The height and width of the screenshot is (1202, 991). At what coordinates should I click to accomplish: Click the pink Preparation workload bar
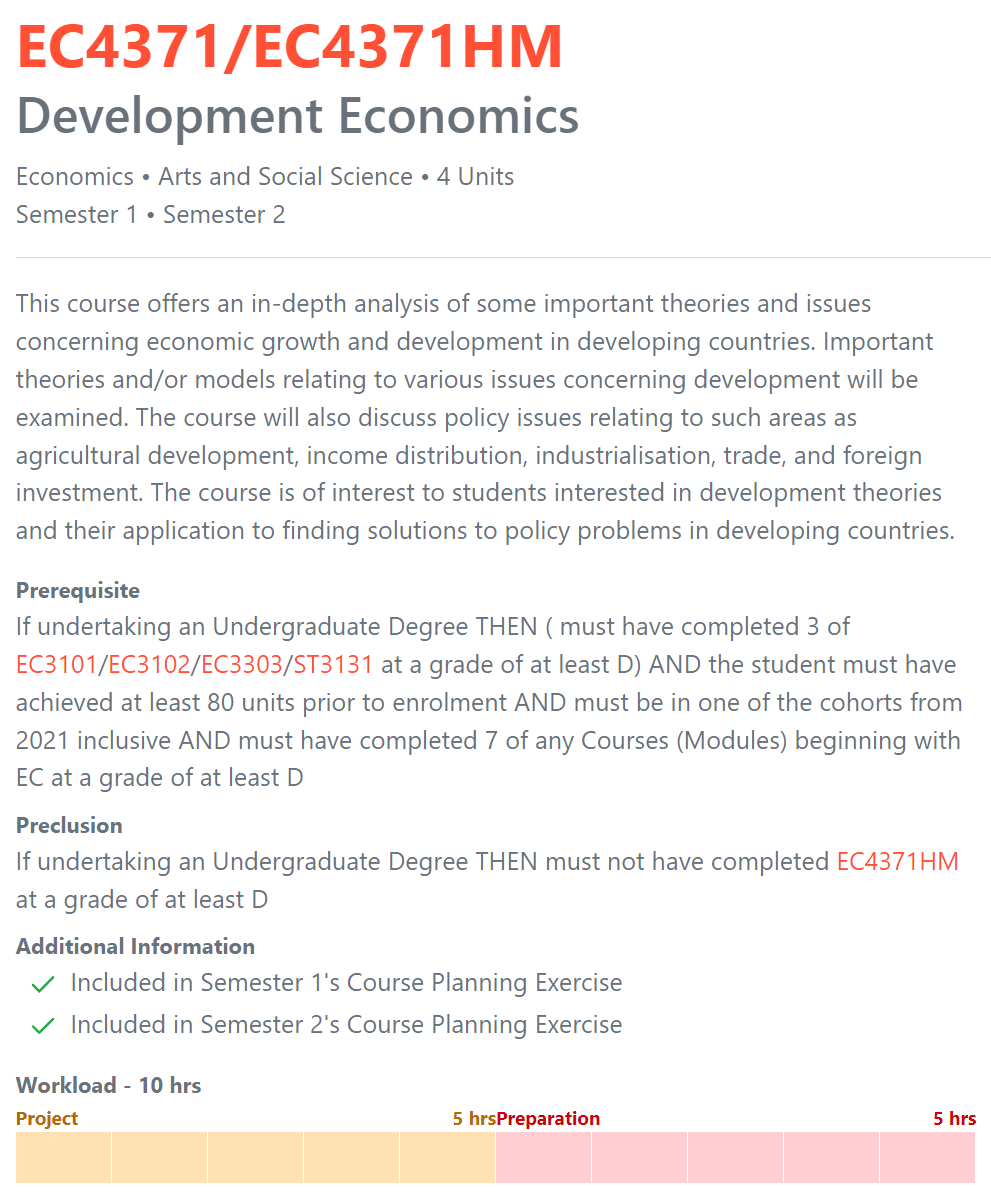click(x=735, y=1157)
